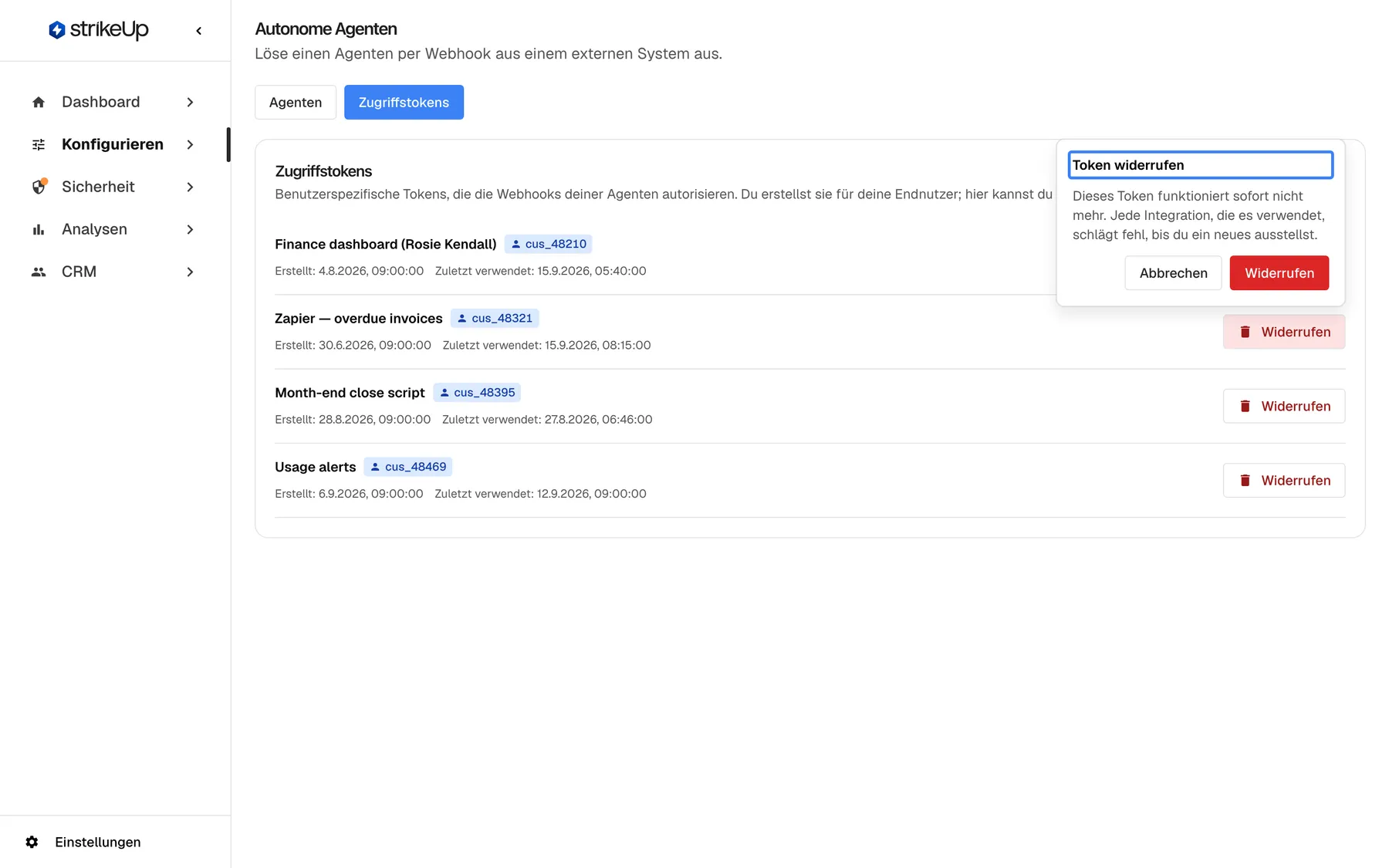The height and width of the screenshot is (868, 1389).
Task: Click 'Erstellt: 28.8.2026, 09:00:00'
Action: (x=353, y=419)
